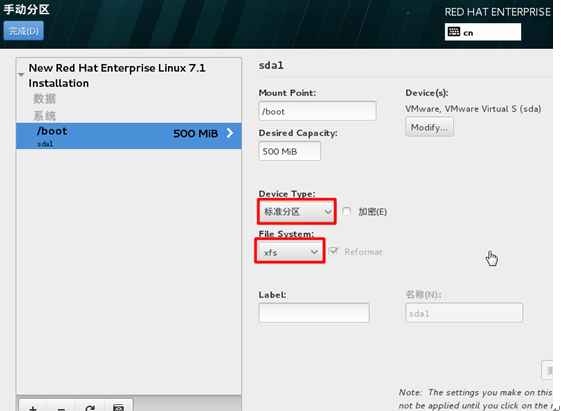The width and height of the screenshot is (561, 411).
Task: Click the 系统 section label
Action: [x=44, y=116]
